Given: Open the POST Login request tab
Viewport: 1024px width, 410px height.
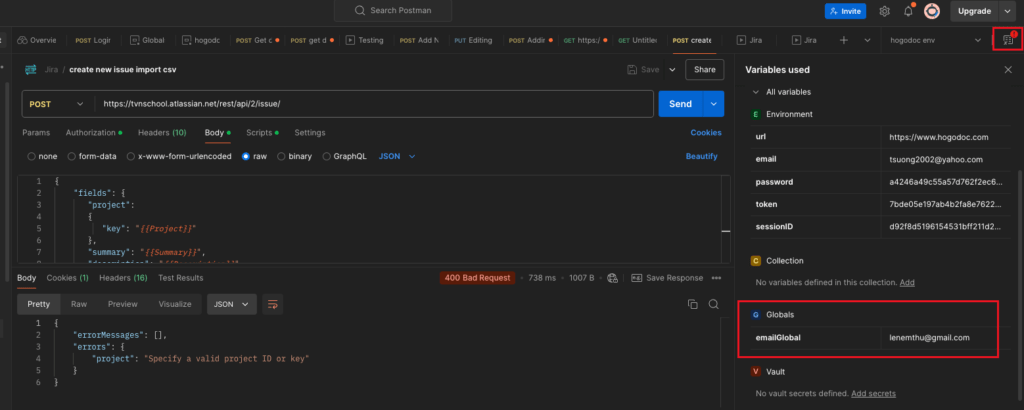Looking at the screenshot, I should (93, 40).
